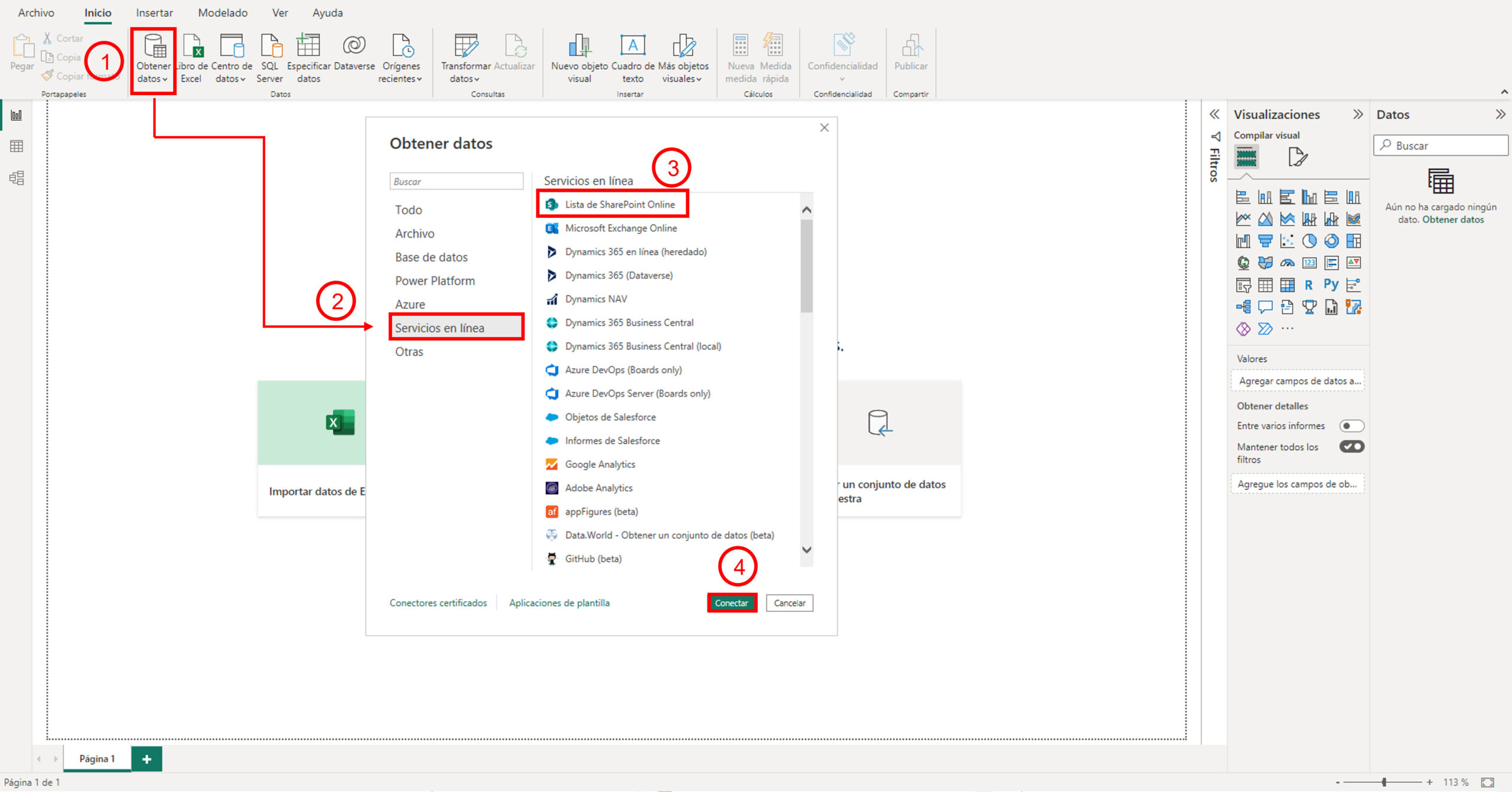Click Obtener datos link in Datos pane

click(x=1453, y=220)
